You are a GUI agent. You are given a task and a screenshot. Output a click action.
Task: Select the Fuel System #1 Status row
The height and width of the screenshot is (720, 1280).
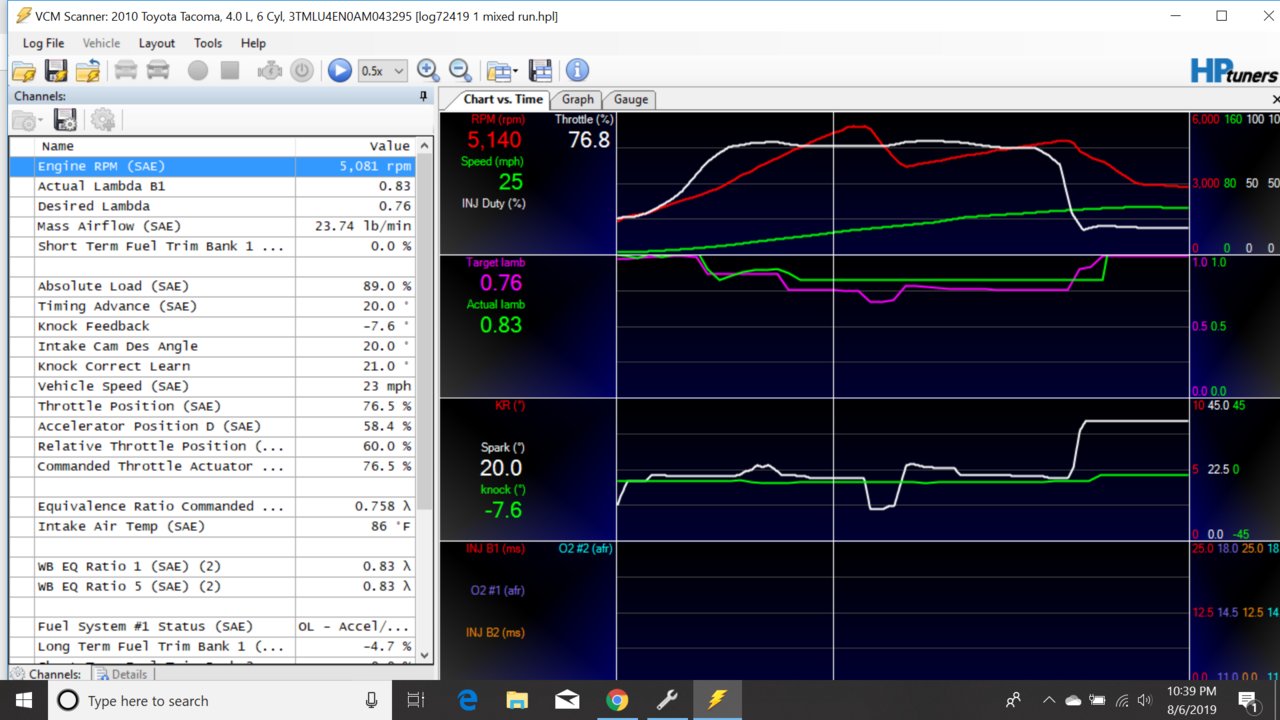point(212,626)
